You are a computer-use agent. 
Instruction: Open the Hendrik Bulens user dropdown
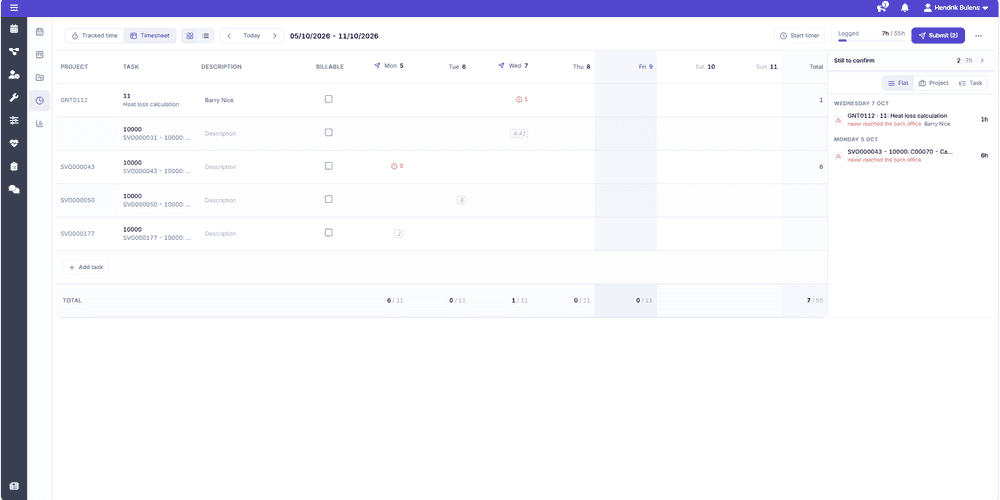[x=956, y=8]
